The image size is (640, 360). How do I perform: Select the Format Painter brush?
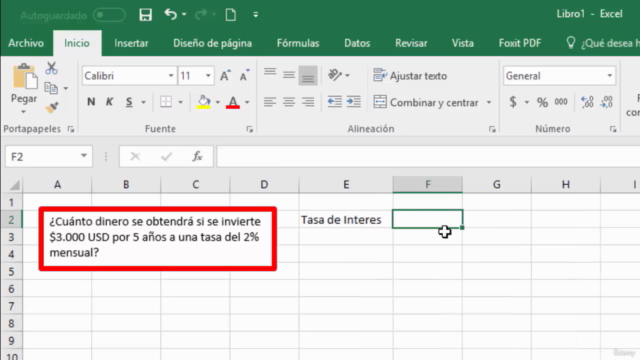click(52, 107)
